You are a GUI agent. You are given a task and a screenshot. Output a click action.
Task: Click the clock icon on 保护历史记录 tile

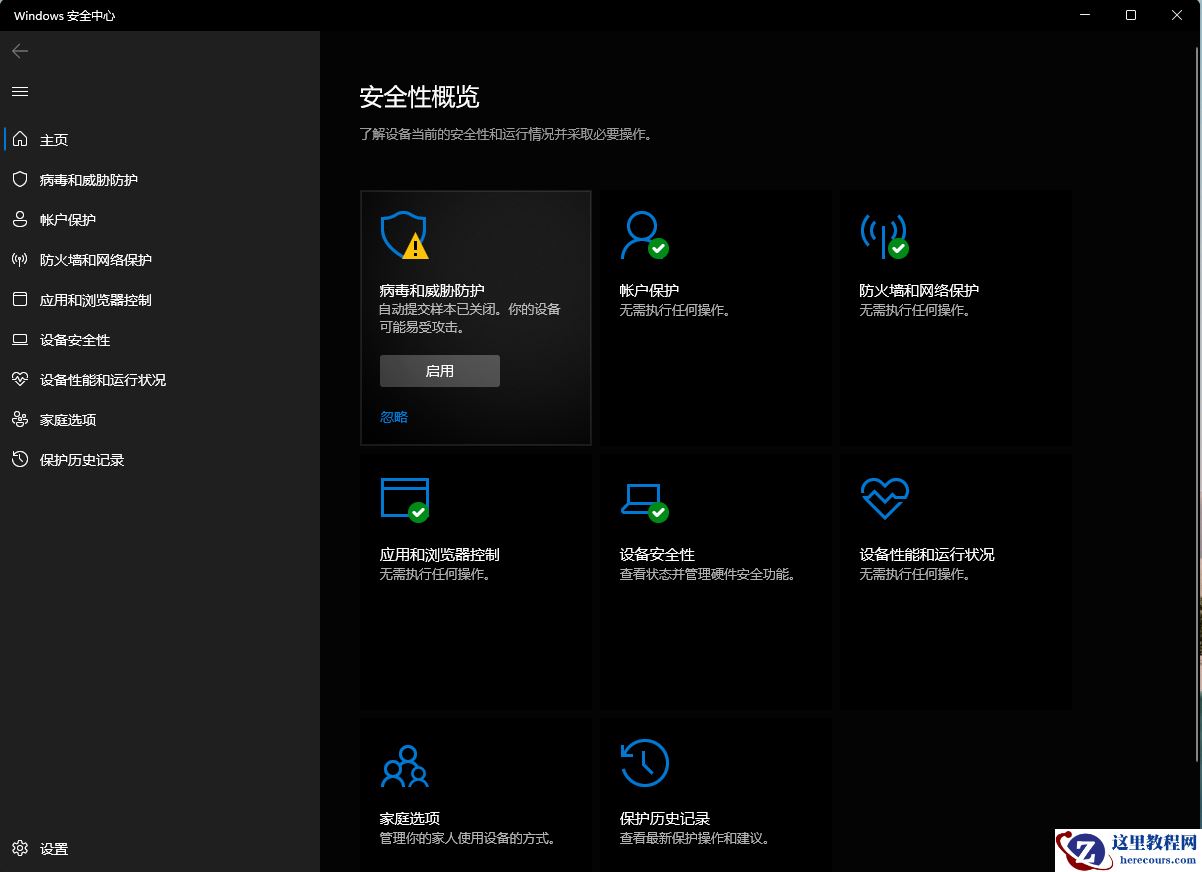pyautogui.click(x=644, y=762)
